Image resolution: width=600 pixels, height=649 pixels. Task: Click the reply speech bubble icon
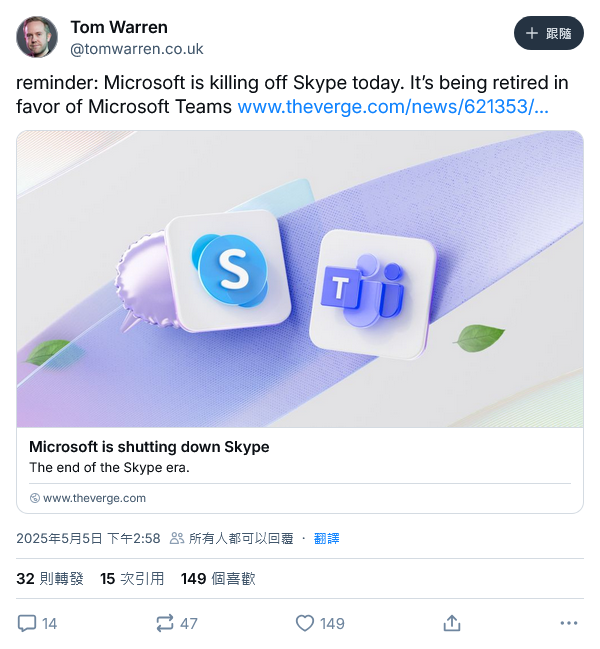tap(27, 623)
